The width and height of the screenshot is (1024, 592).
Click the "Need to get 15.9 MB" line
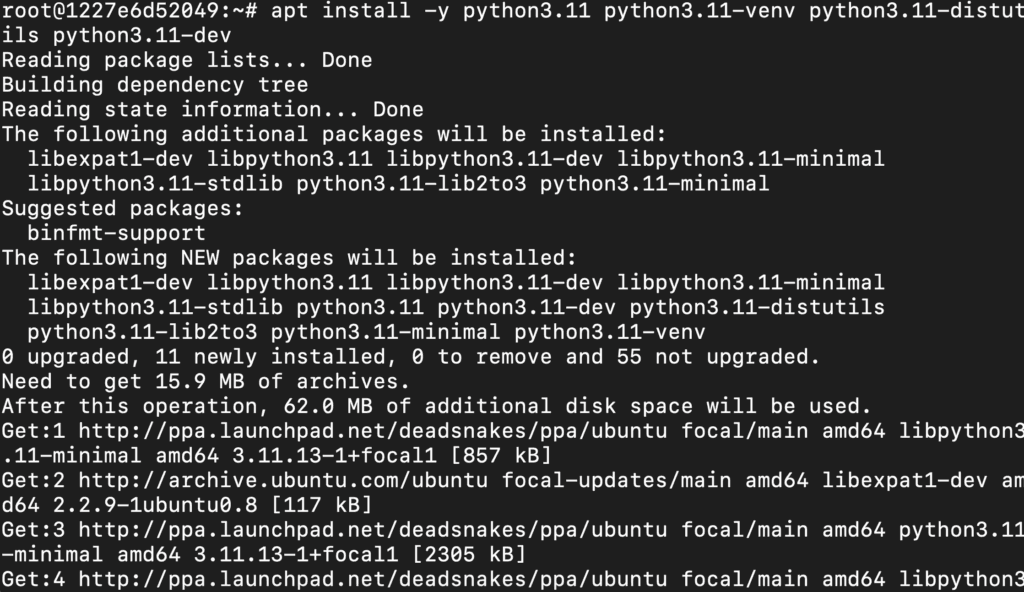pos(206,381)
